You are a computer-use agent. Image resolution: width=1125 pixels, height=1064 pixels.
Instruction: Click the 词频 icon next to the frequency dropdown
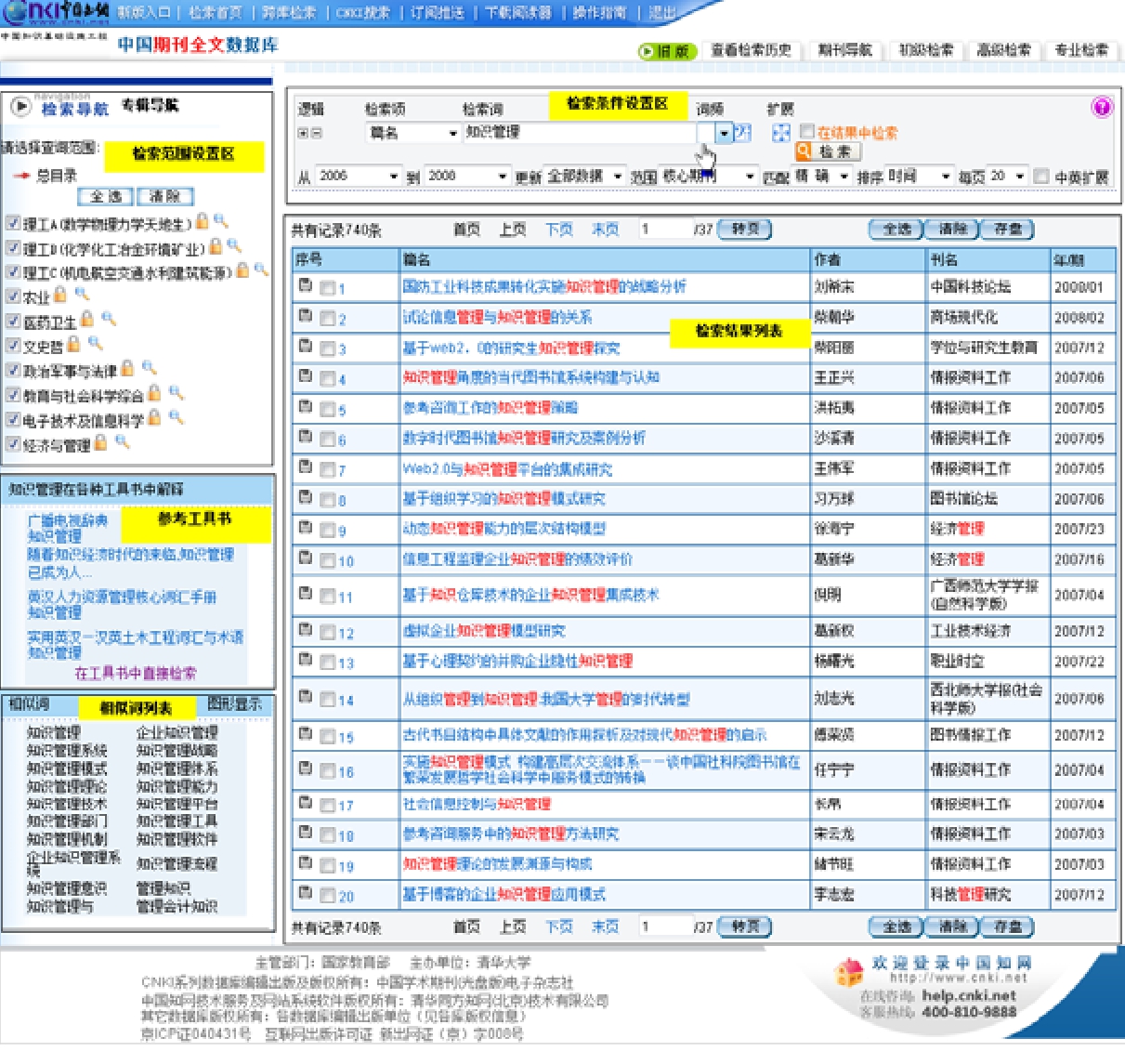click(742, 133)
